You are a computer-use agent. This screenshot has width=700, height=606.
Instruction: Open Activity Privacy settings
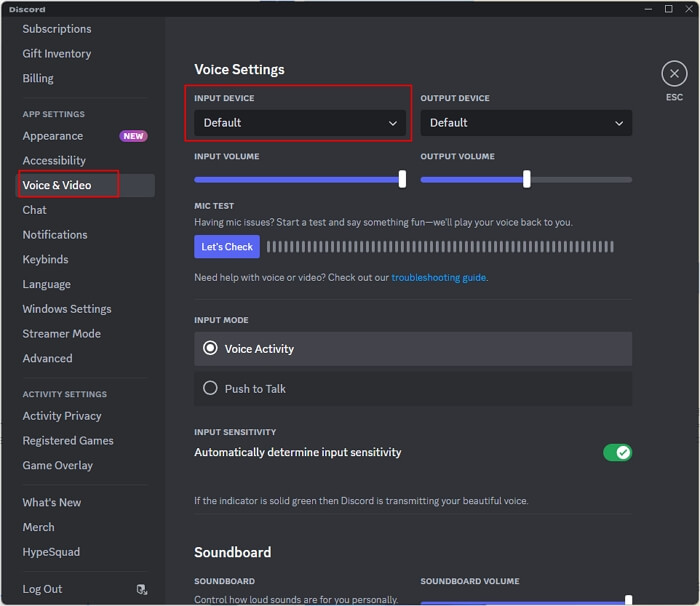[x=62, y=416]
